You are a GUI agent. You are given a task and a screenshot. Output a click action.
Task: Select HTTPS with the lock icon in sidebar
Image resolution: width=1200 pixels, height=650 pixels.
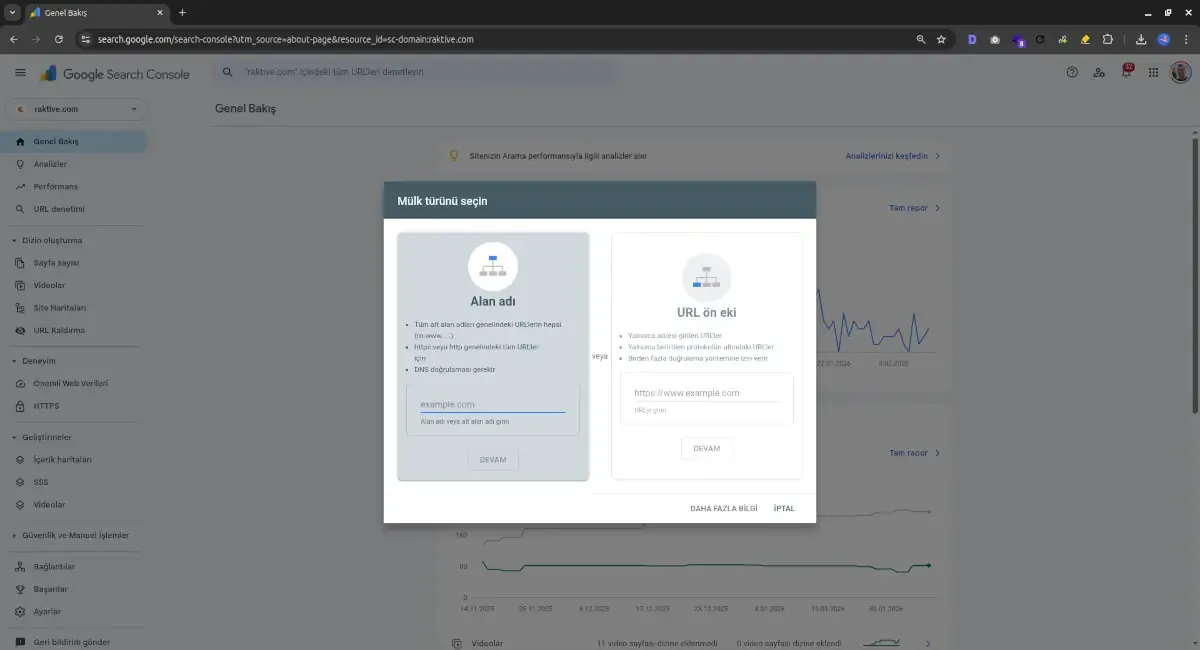click(48, 406)
